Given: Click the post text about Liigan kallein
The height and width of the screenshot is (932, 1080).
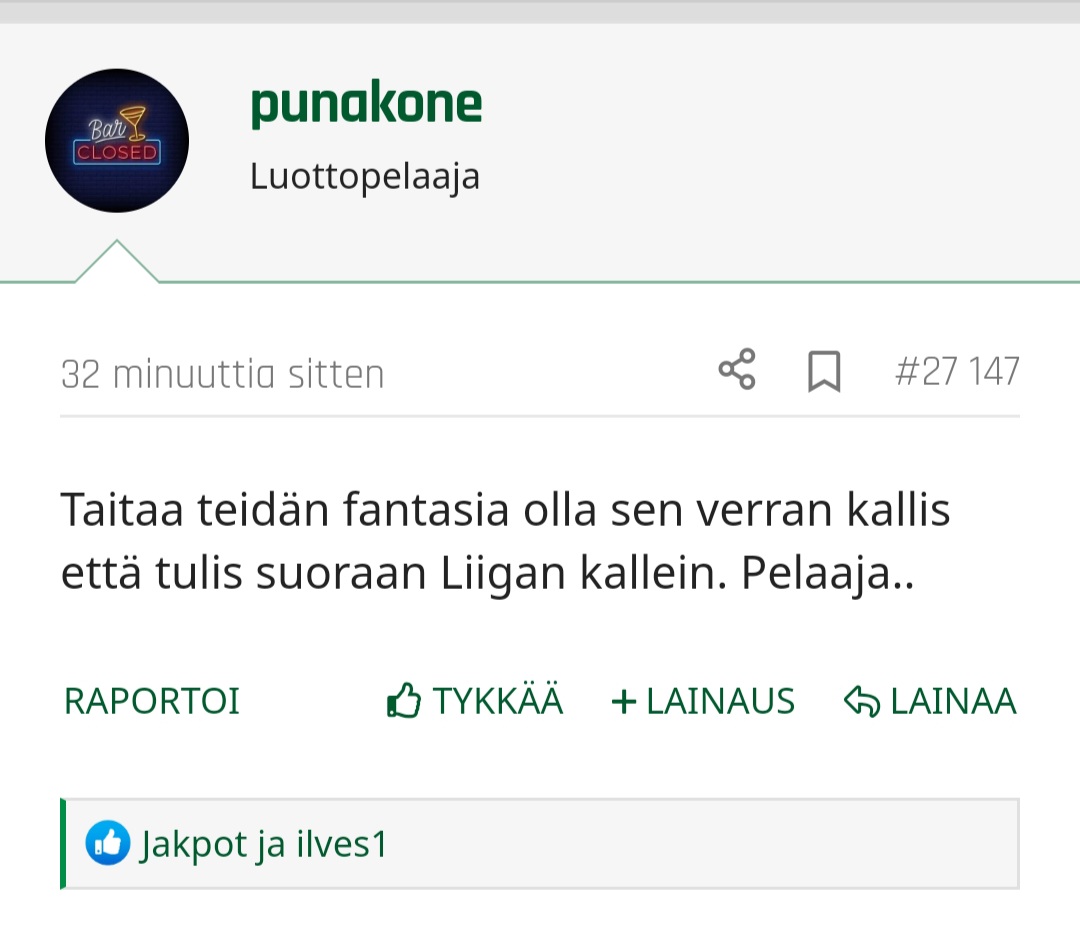Looking at the screenshot, I should click(506, 541).
